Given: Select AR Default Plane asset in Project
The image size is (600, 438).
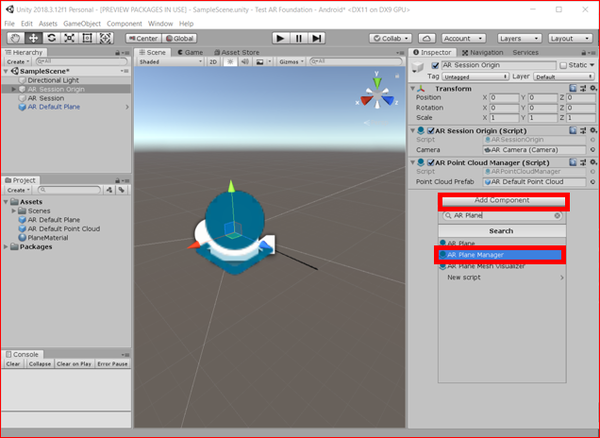Looking at the screenshot, I should (x=54, y=220).
